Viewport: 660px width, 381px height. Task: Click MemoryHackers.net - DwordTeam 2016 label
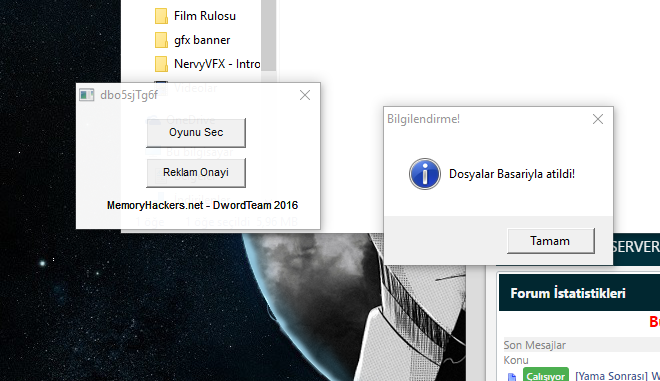202,205
